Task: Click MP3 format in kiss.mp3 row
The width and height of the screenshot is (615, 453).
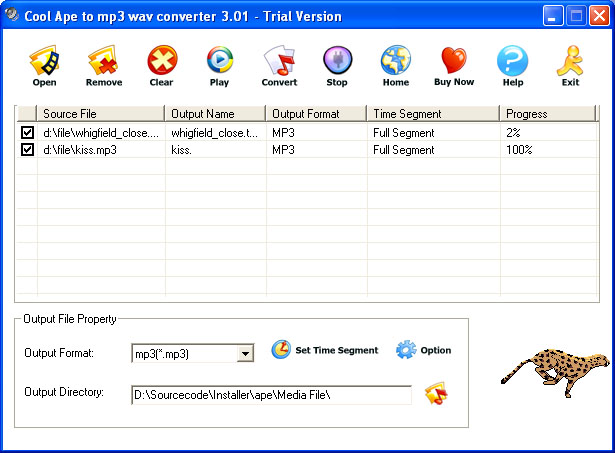Action: pos(283,149)
